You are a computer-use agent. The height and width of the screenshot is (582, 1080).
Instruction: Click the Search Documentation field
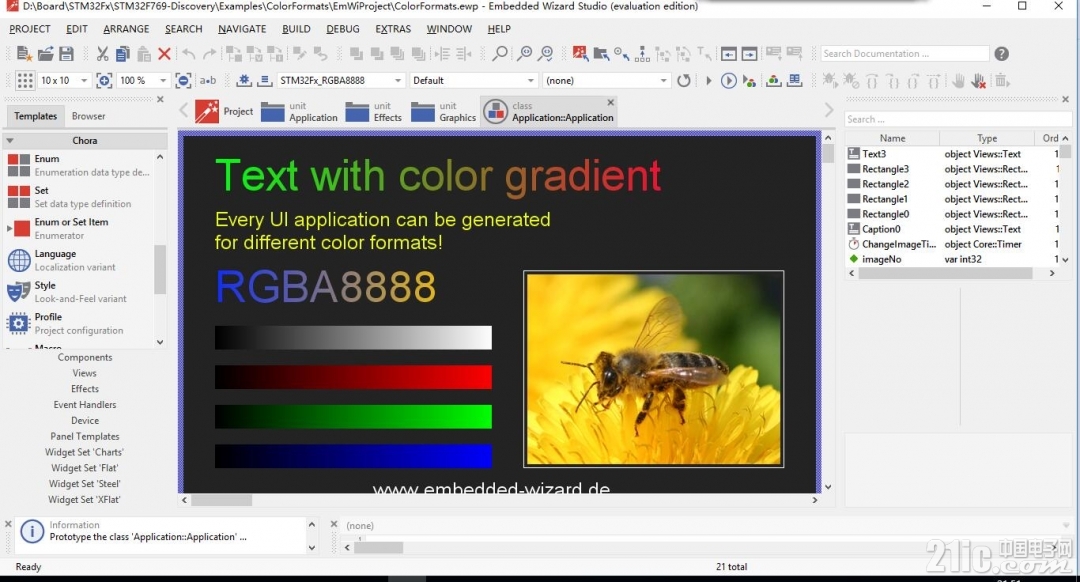(905, 54)
